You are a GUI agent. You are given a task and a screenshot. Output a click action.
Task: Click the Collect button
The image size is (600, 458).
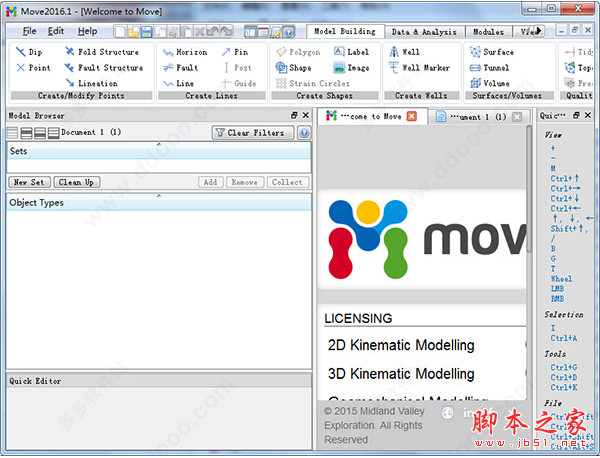pyautogui.click(x=287, y=182)
